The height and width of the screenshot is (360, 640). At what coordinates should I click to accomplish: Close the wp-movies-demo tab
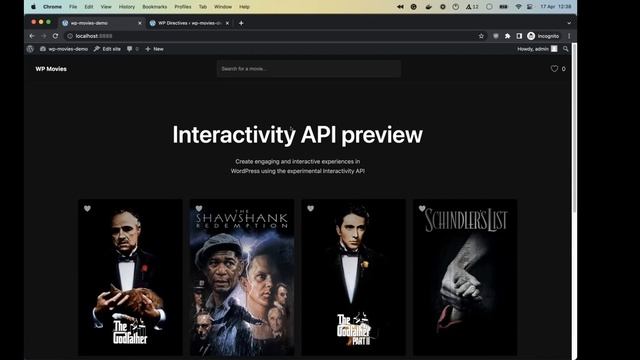140,23
